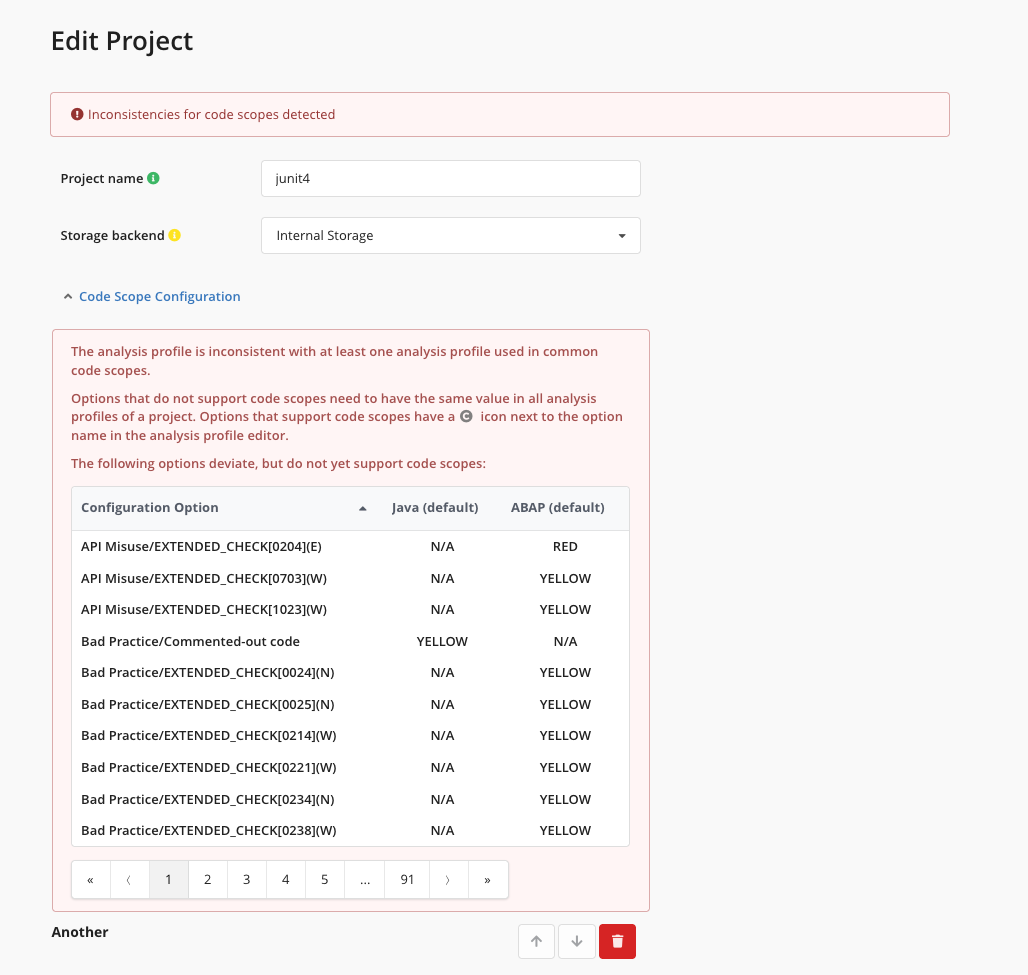Go to page 5 of the options table

pyautogui.click(x=325, y=880)
